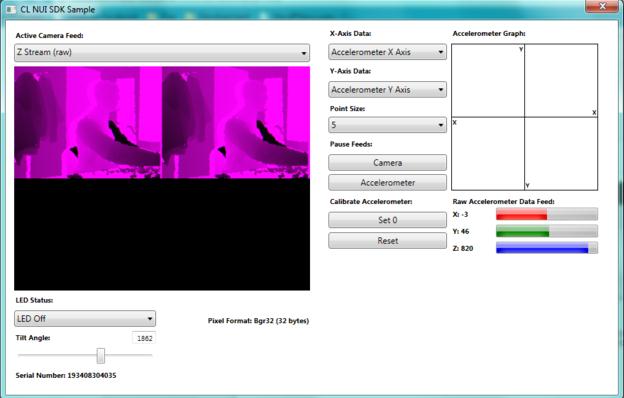624x398 pixels.
Task: Close the CL NUI SDK Sample window
Action: pyautogui.click(x=602, y=6)
